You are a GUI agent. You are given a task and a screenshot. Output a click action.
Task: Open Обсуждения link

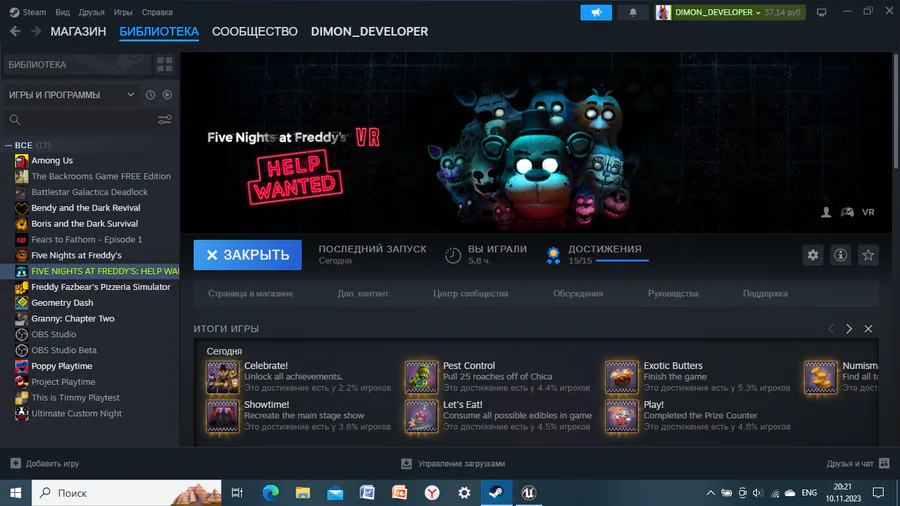[578, 294]
